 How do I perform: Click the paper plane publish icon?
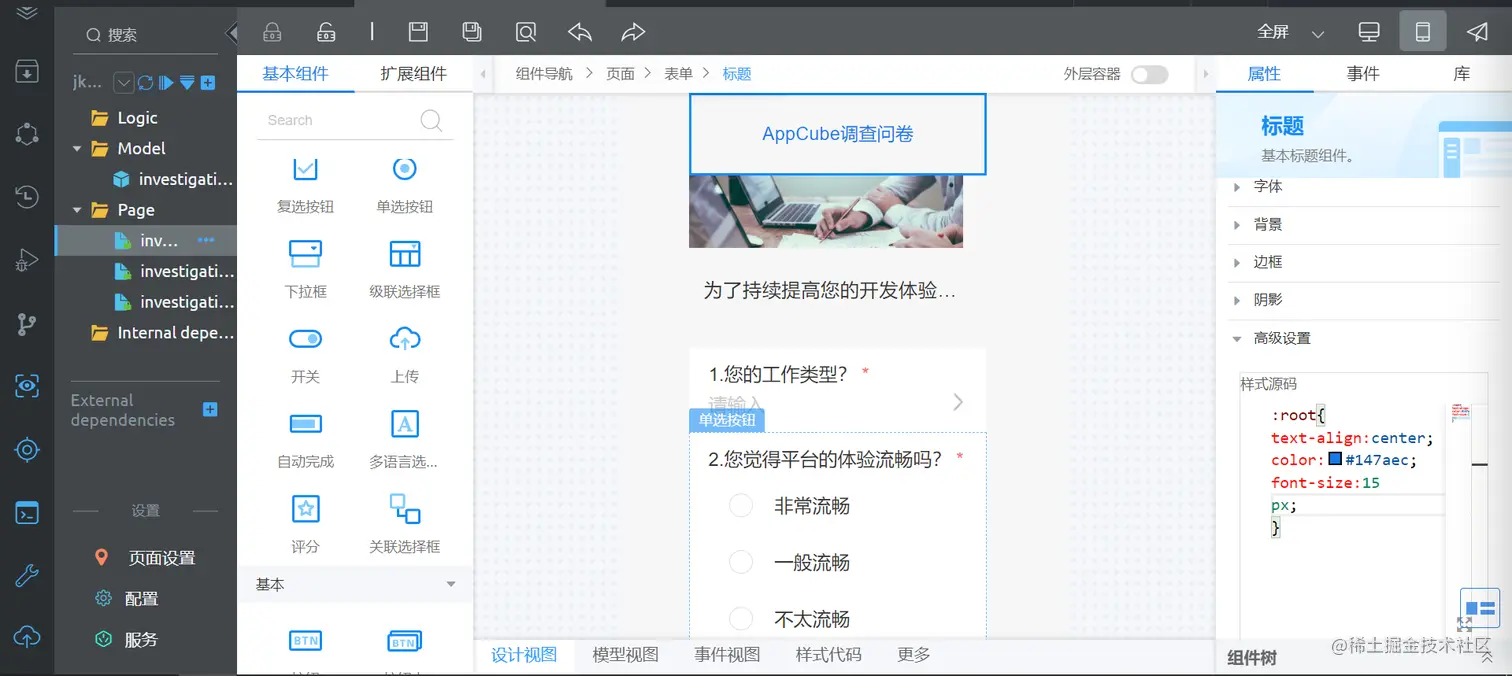click(x=1477, y=32)
